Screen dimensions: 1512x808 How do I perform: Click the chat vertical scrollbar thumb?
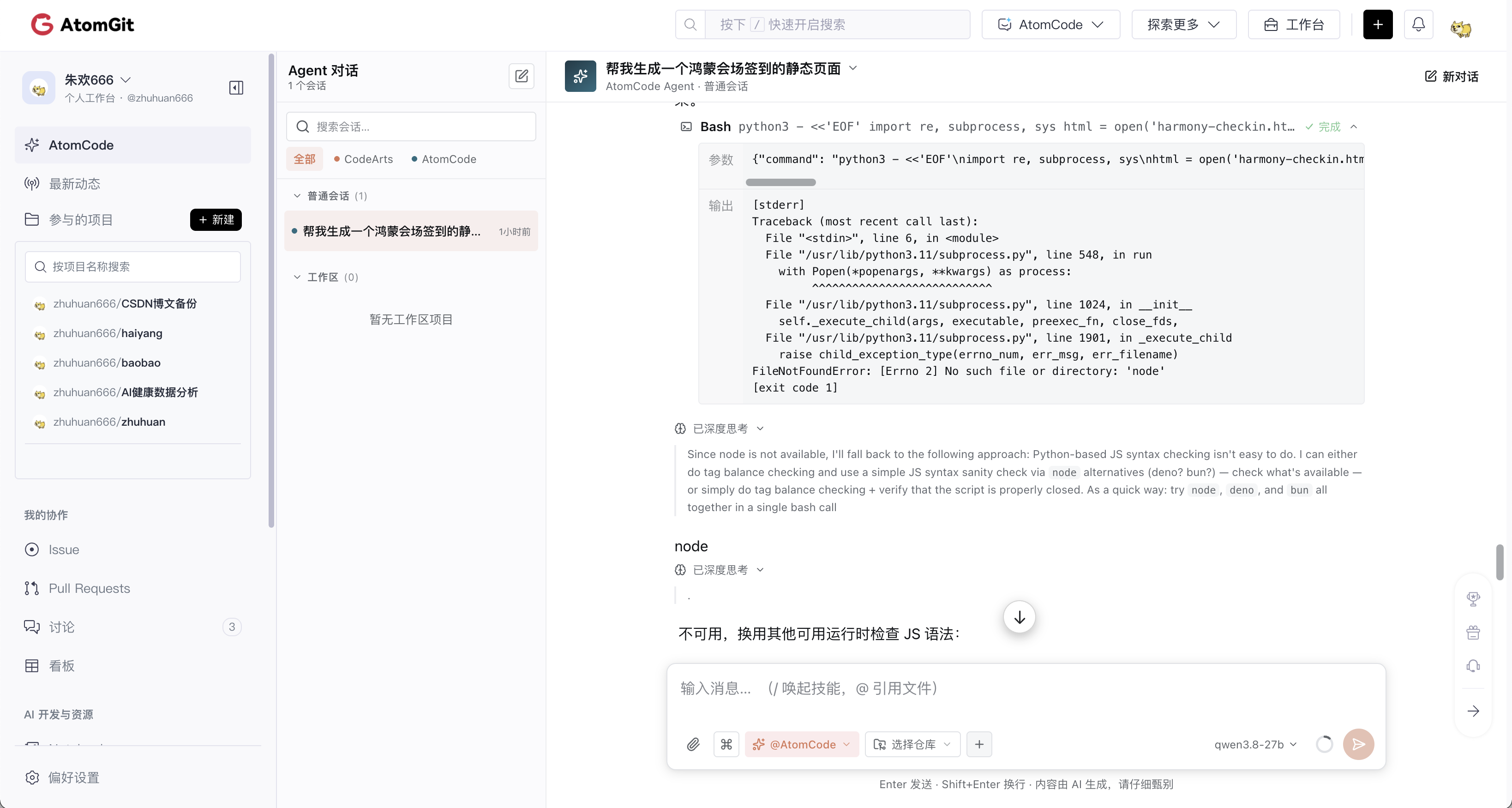coord(1499,562)
